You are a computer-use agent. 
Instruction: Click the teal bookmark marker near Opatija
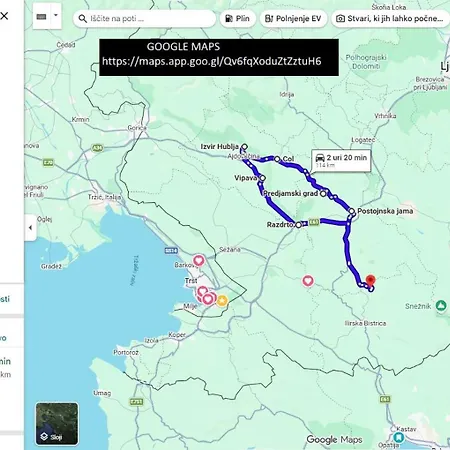tap(399, 437)
